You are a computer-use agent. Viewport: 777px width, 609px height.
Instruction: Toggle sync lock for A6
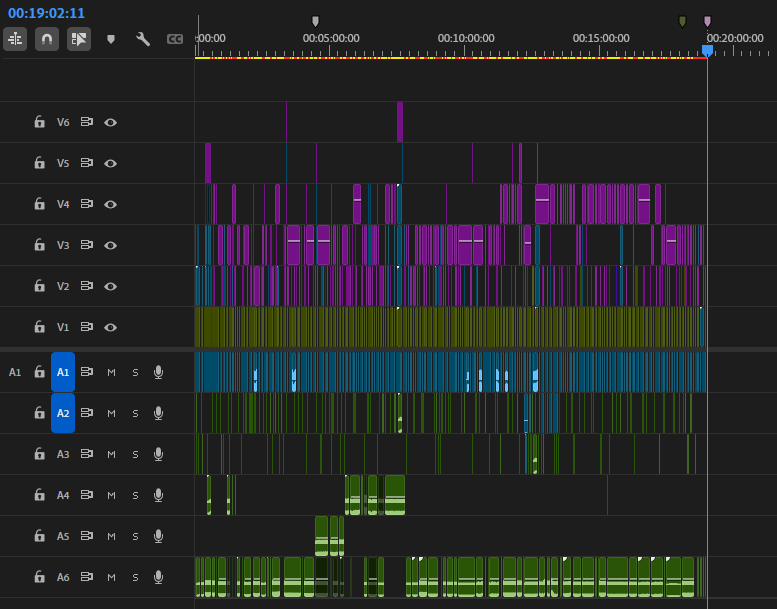[x=87, y=577]
